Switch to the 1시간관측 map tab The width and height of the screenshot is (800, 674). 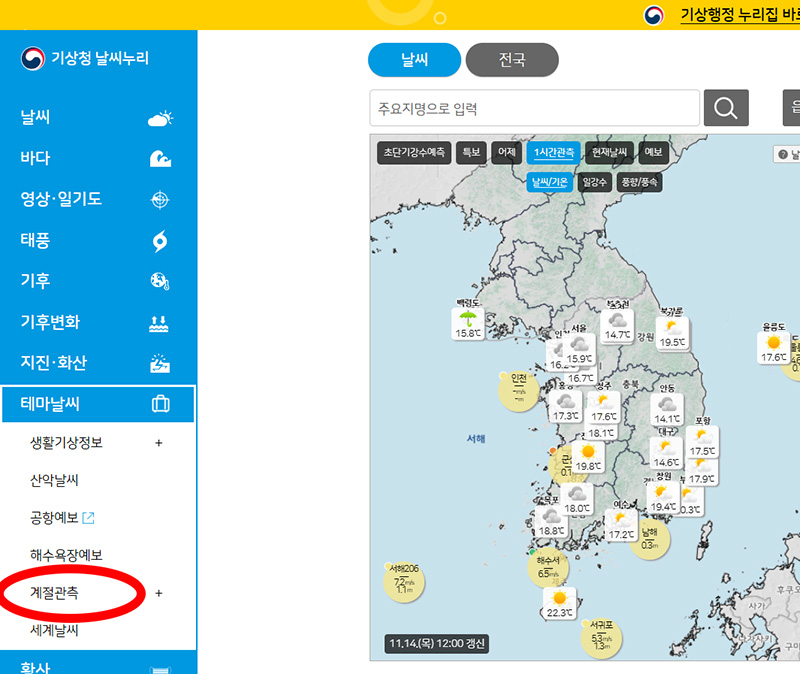pyautogui.click(x=554, y=153)
